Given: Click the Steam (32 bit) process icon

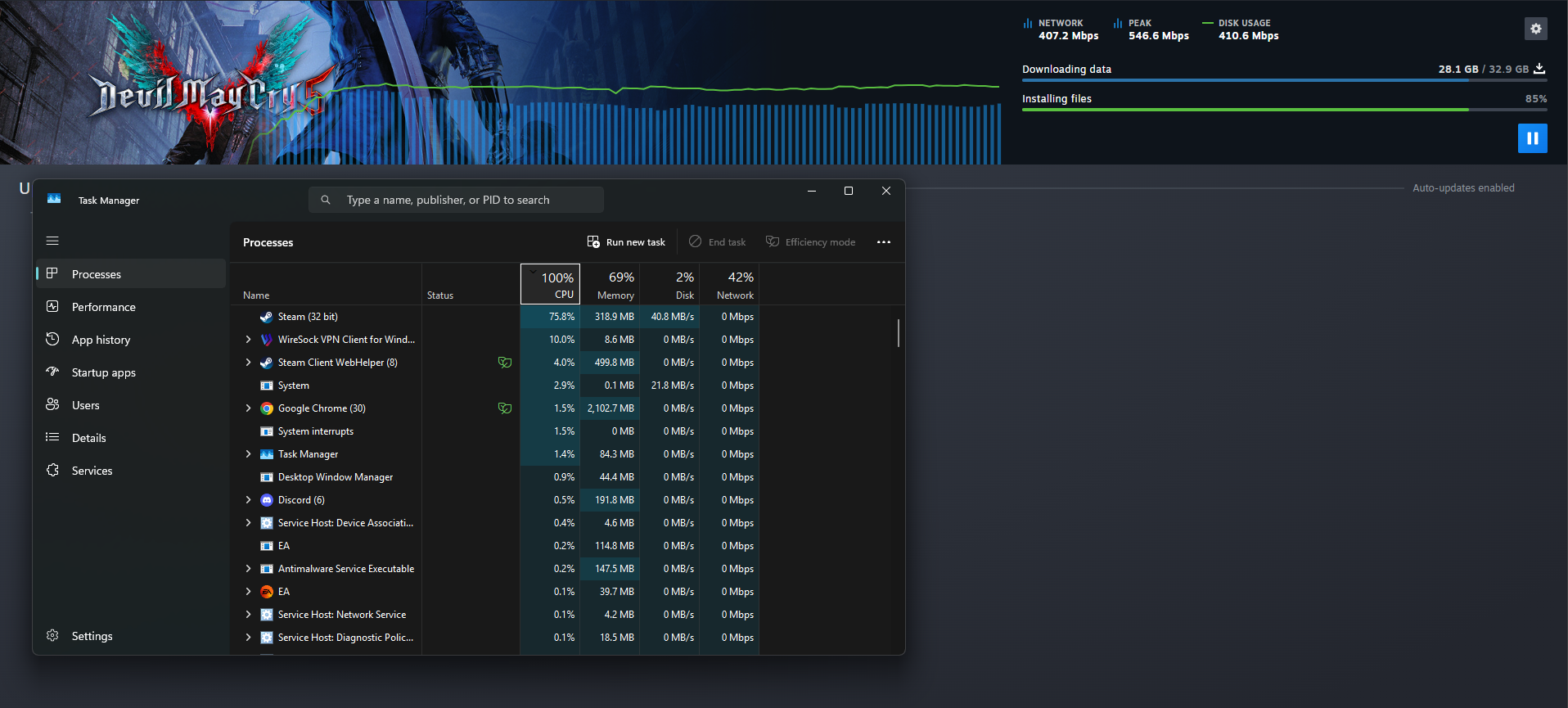Looking at the screenshot, I should pyautogui.click(x=267, y=317).
